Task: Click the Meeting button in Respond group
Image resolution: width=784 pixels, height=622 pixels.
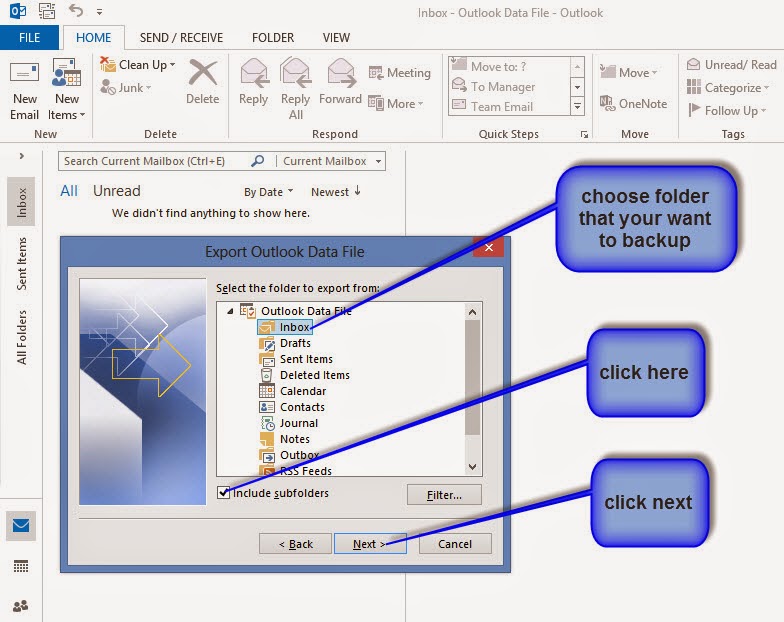Action: pyautogui.click(x=400, y=73)
